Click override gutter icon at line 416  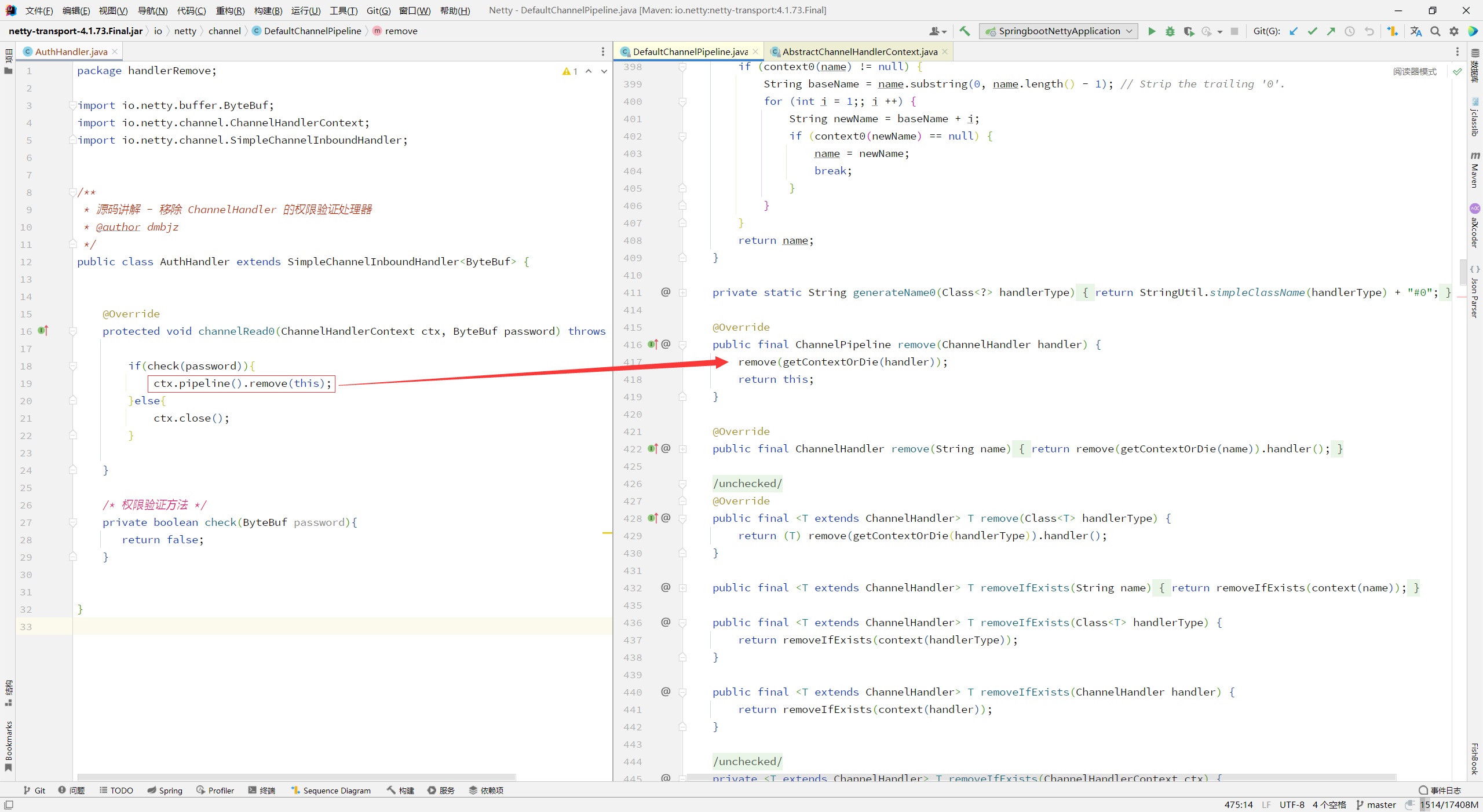point(653,345)
